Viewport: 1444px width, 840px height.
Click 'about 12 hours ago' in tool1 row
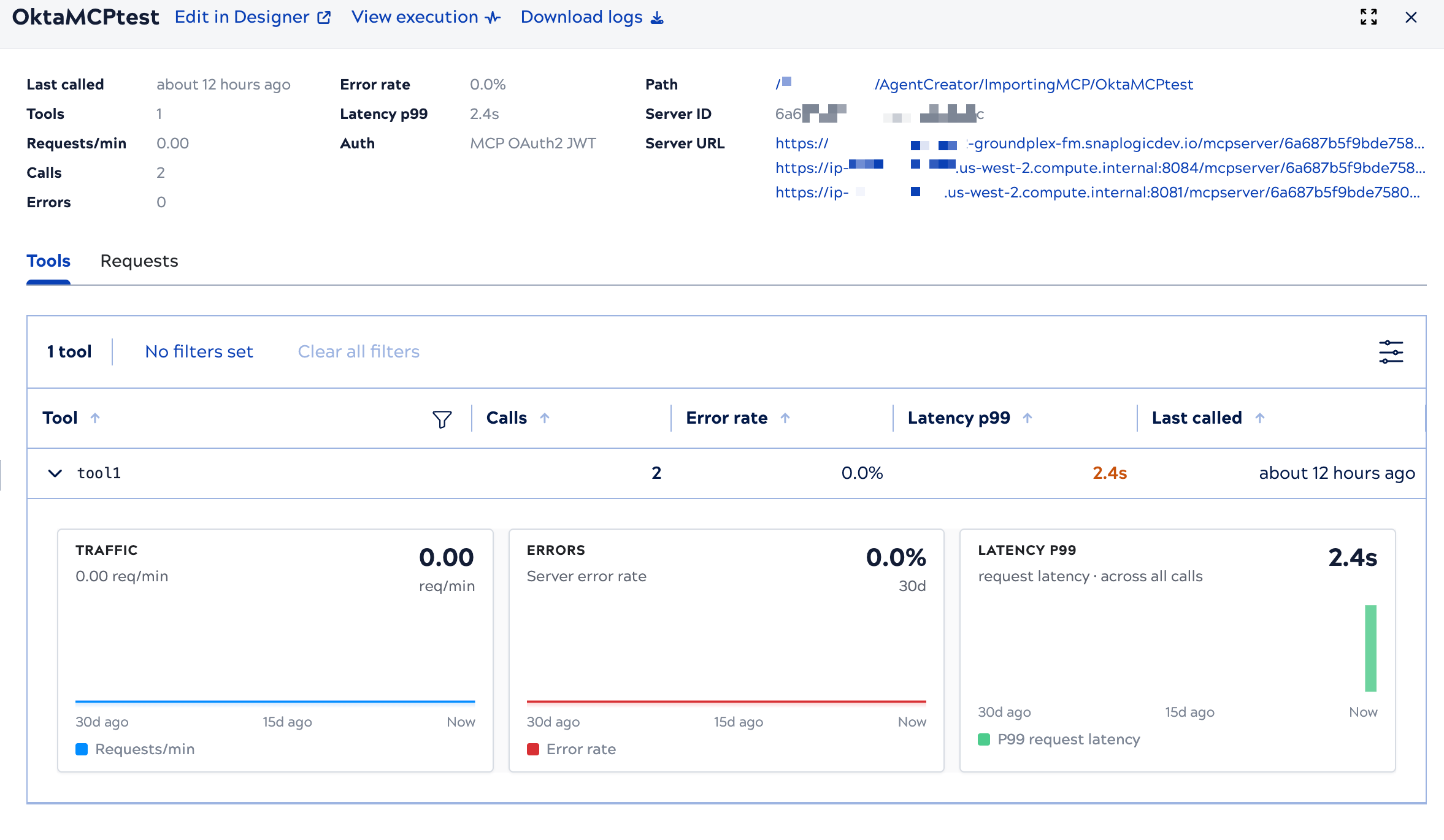(1337, 473)
